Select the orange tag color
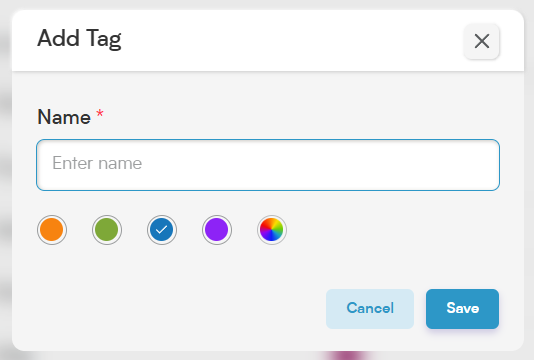Viewport: 534px width, 360px height. point(52,230)
